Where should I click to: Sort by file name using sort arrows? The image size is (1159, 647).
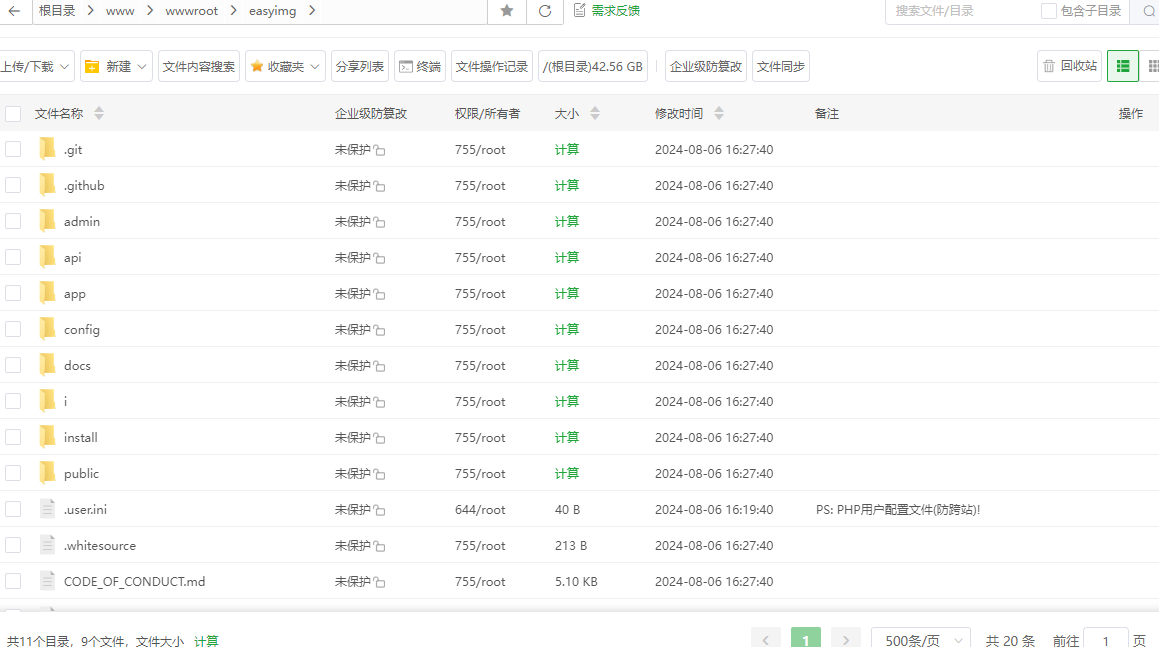98,114
